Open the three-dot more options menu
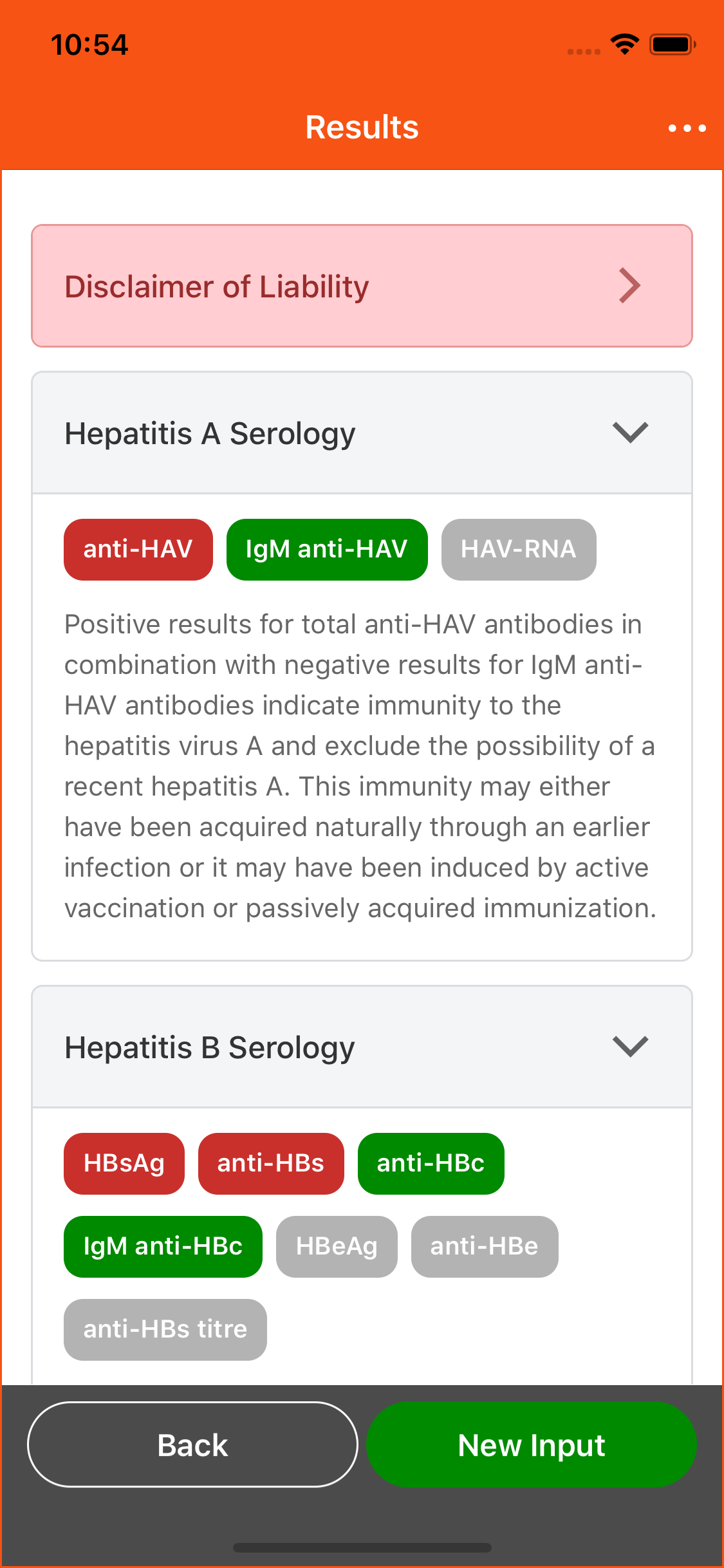Screen dimensions: 724x1568 coord(687,128)
